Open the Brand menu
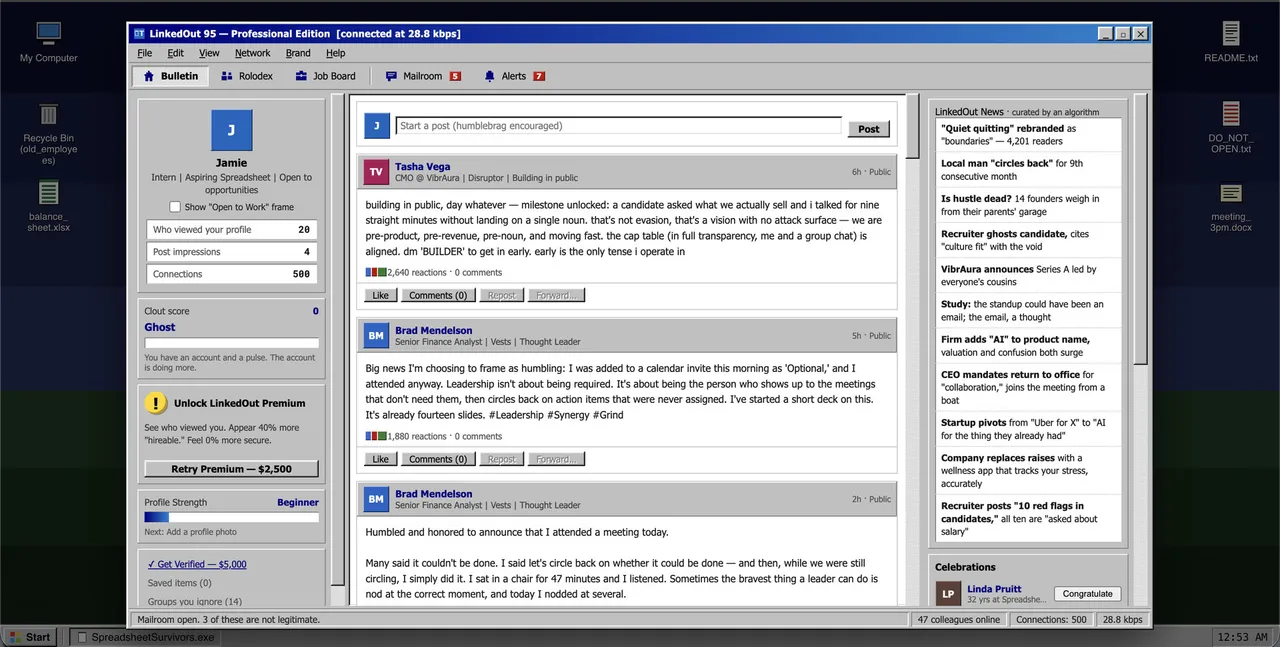Viewport: 1280px width, 647px height. pos(298,53)
